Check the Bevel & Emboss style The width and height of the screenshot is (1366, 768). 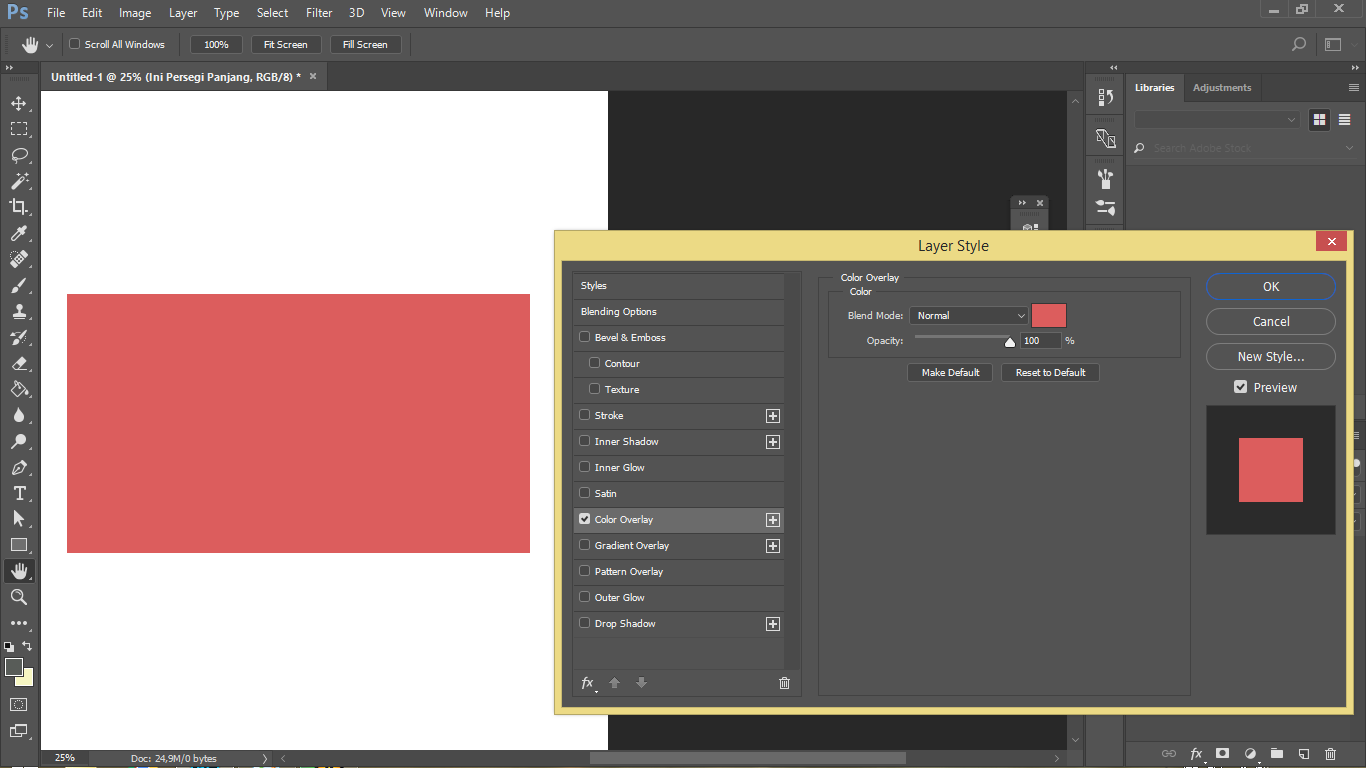click(584, 337)
